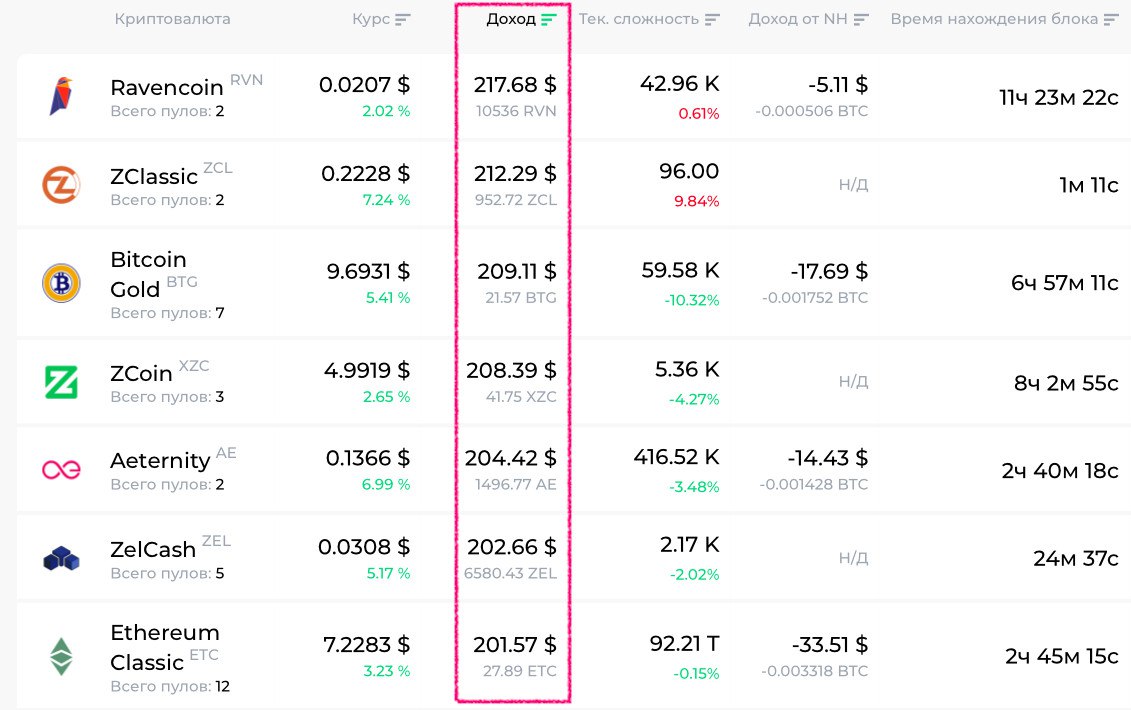The width and height of the screenshot is (1131, 710).
Task: Sort by Тек. сложность column
Action: pyautogui.click(x=649, y=20)
